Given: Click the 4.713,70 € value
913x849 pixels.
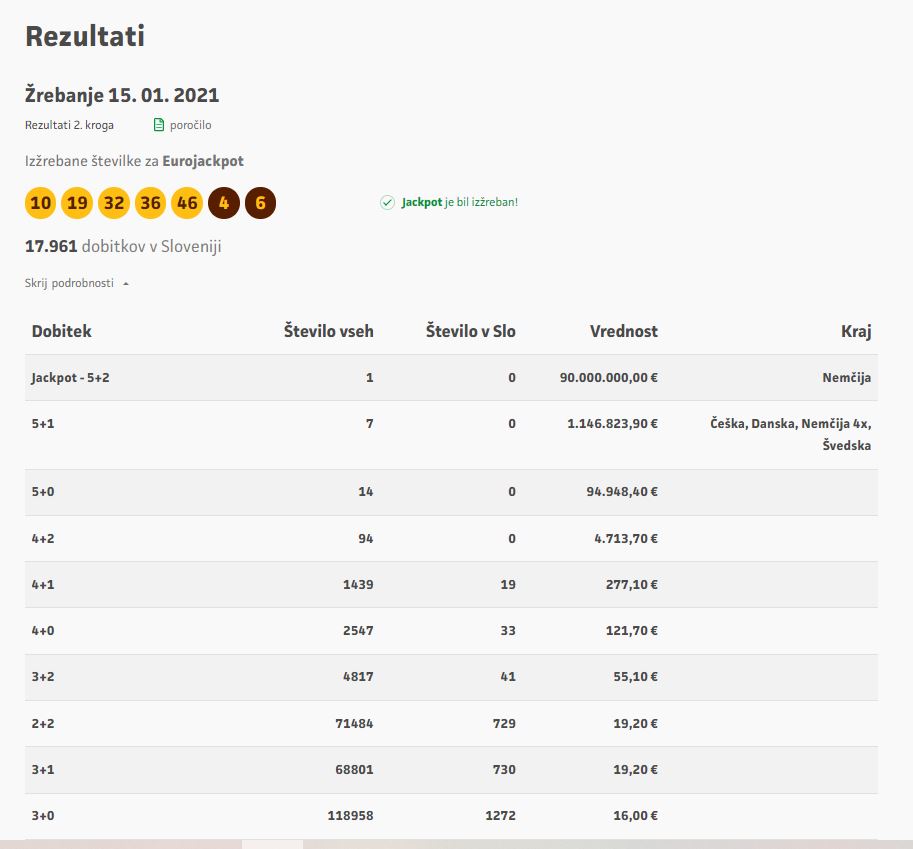Looking at the screenshot, I should (626, 539).
